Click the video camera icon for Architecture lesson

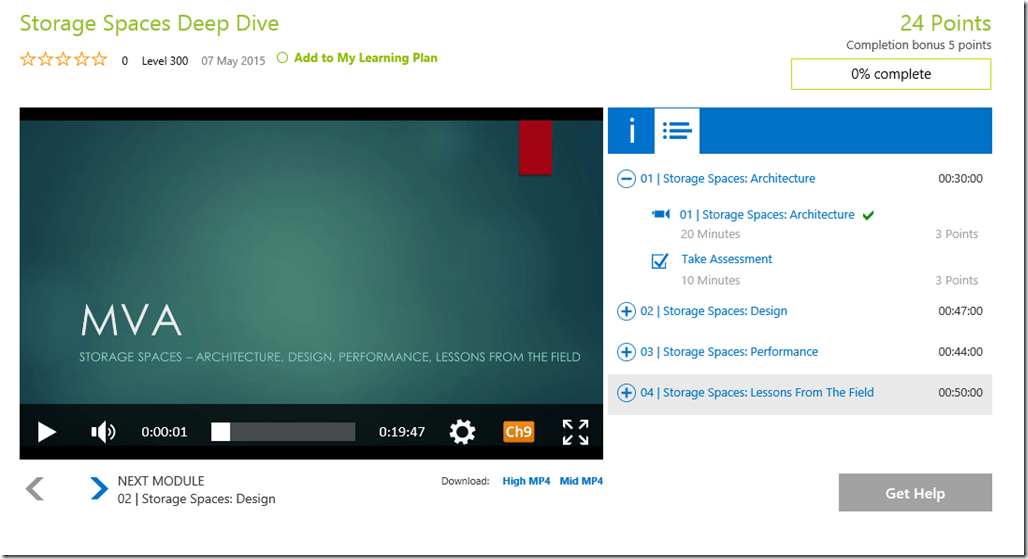pyautogui.click(x=660, y=214)
